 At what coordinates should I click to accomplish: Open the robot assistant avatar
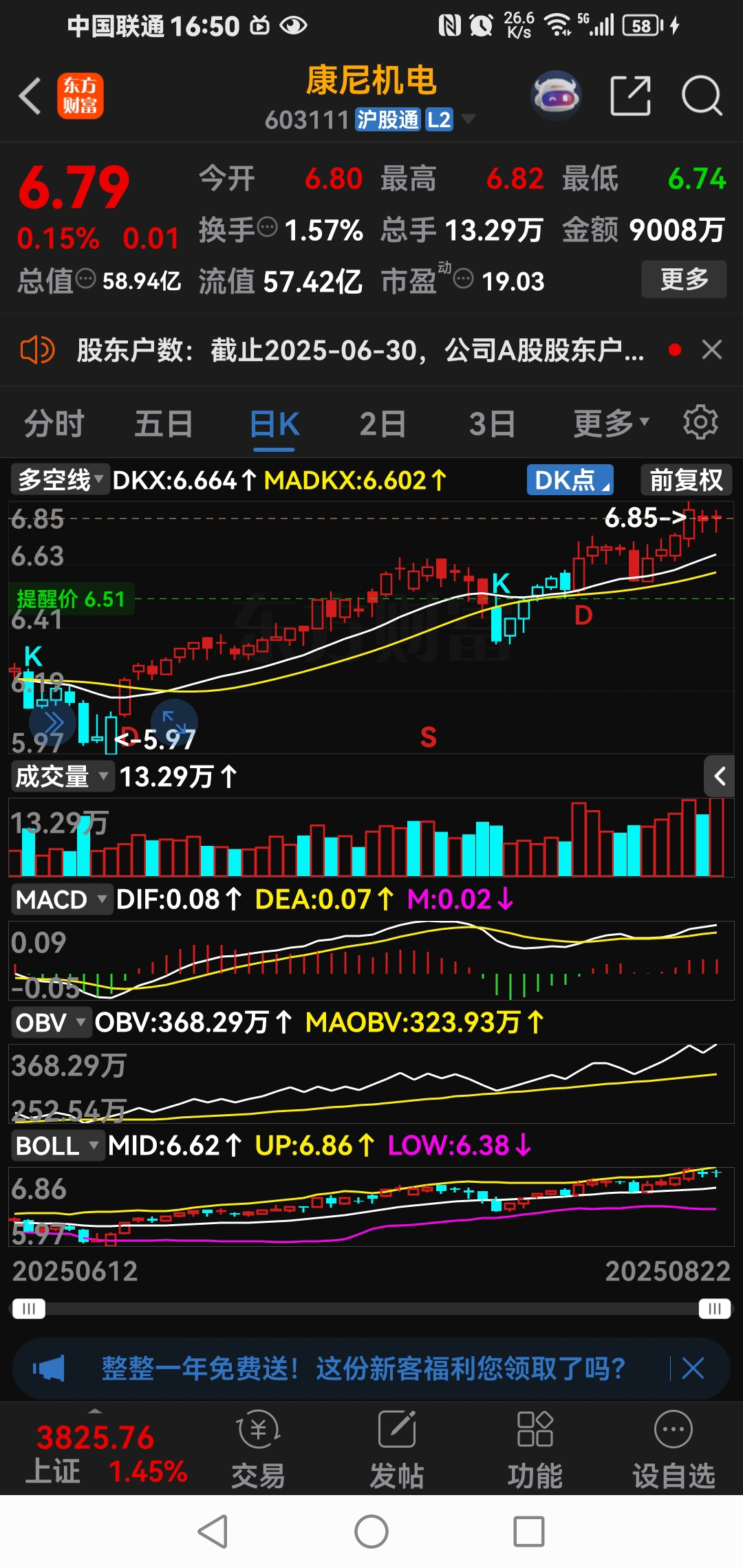[556, 96]
